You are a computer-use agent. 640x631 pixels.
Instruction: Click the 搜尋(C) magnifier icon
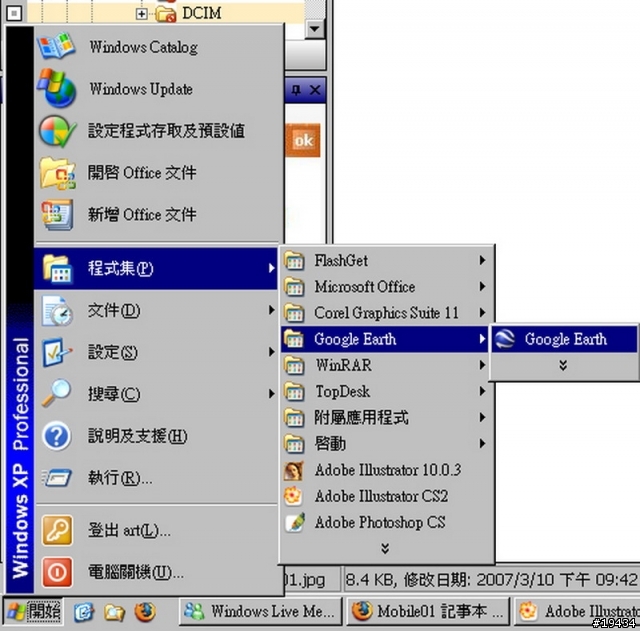click(x=56, y=393)
